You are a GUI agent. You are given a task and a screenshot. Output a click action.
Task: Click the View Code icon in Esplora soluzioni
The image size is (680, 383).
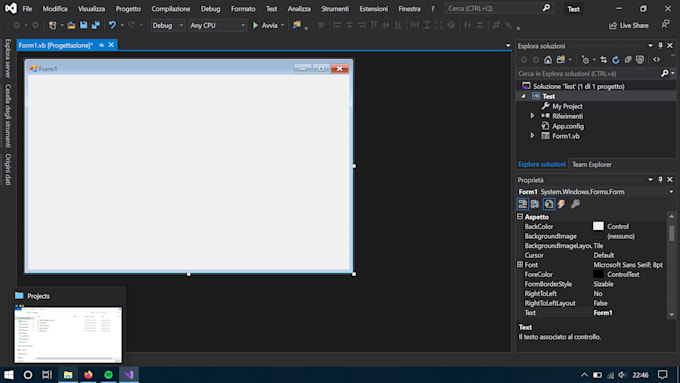coord(657,60)
